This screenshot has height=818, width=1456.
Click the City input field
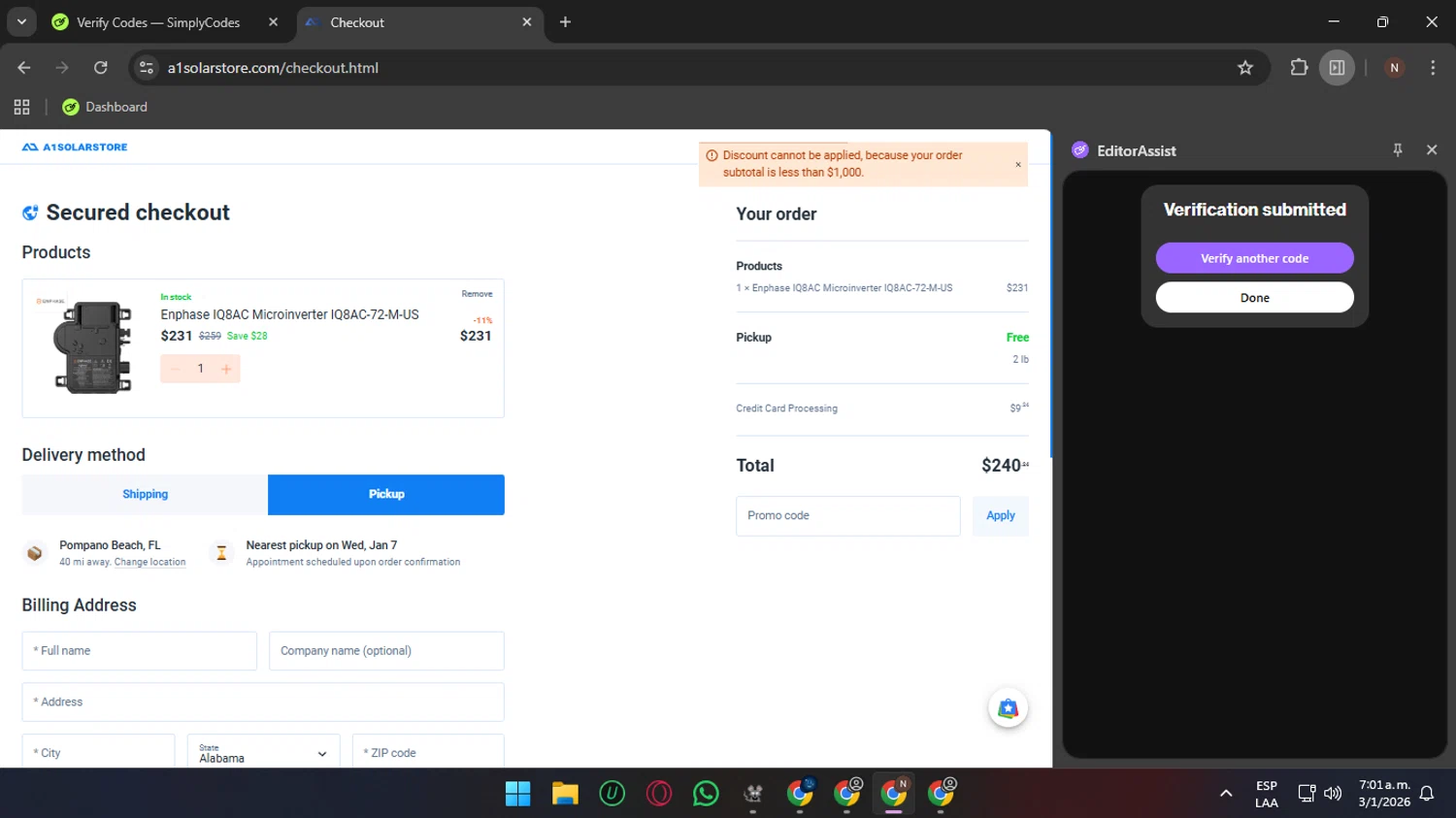[98, 752]
